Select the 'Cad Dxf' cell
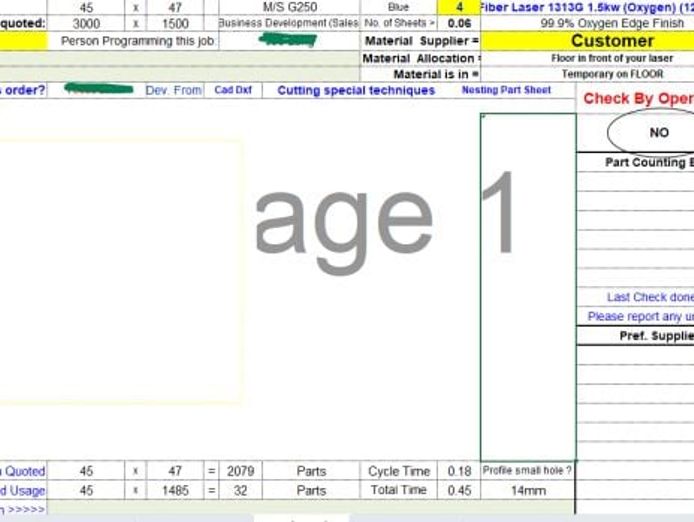Screen dimensions: 694x522 point(233,91)
